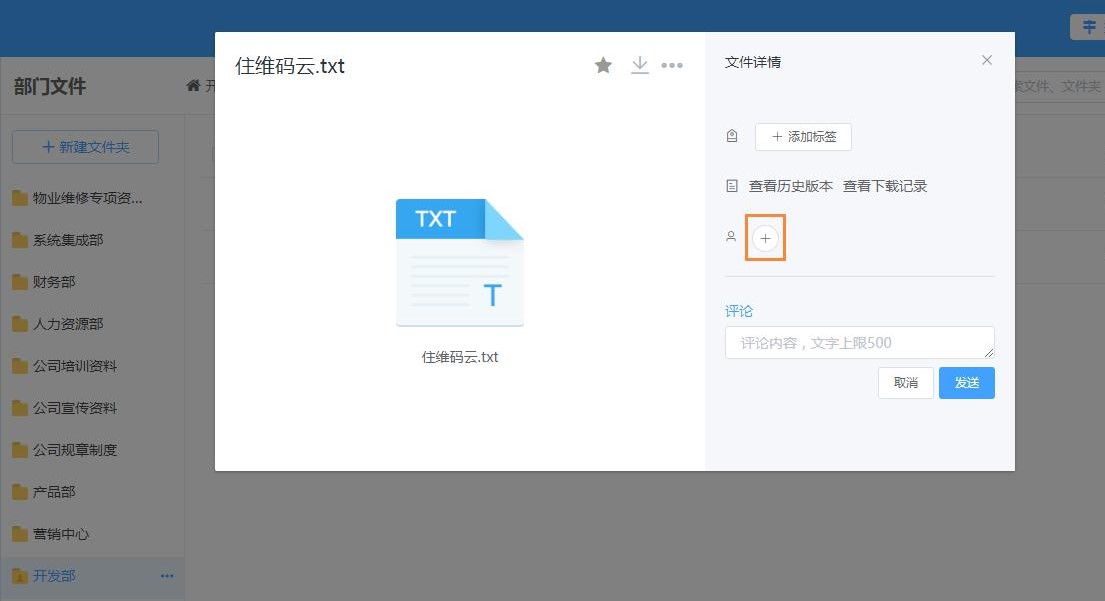Click the TXT file preview thumbnail

click(459, 262)
